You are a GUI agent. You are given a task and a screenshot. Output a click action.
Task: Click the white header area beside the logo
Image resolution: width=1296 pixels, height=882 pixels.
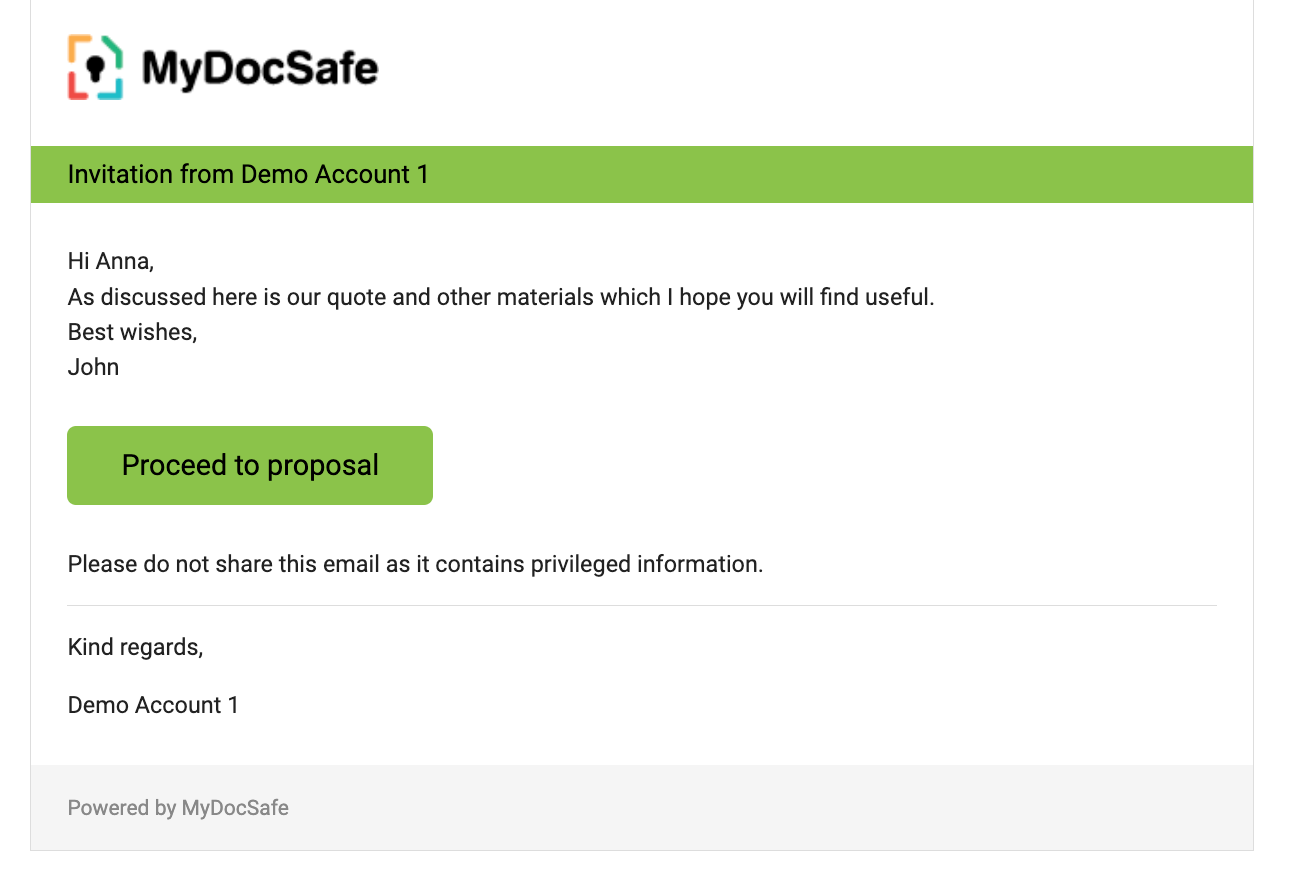(800, 70)
